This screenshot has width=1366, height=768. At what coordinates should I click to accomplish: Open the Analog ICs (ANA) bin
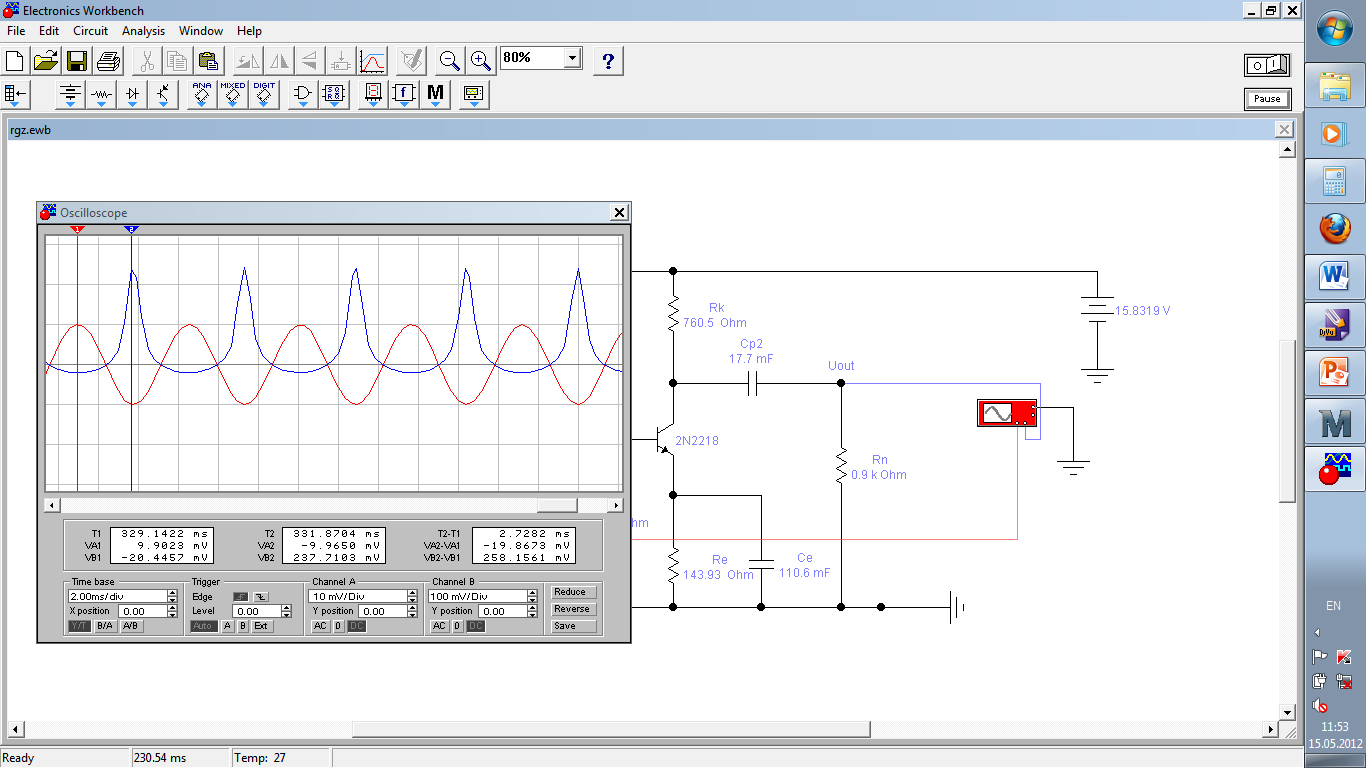pyautogui.click(x=202, y=95)
